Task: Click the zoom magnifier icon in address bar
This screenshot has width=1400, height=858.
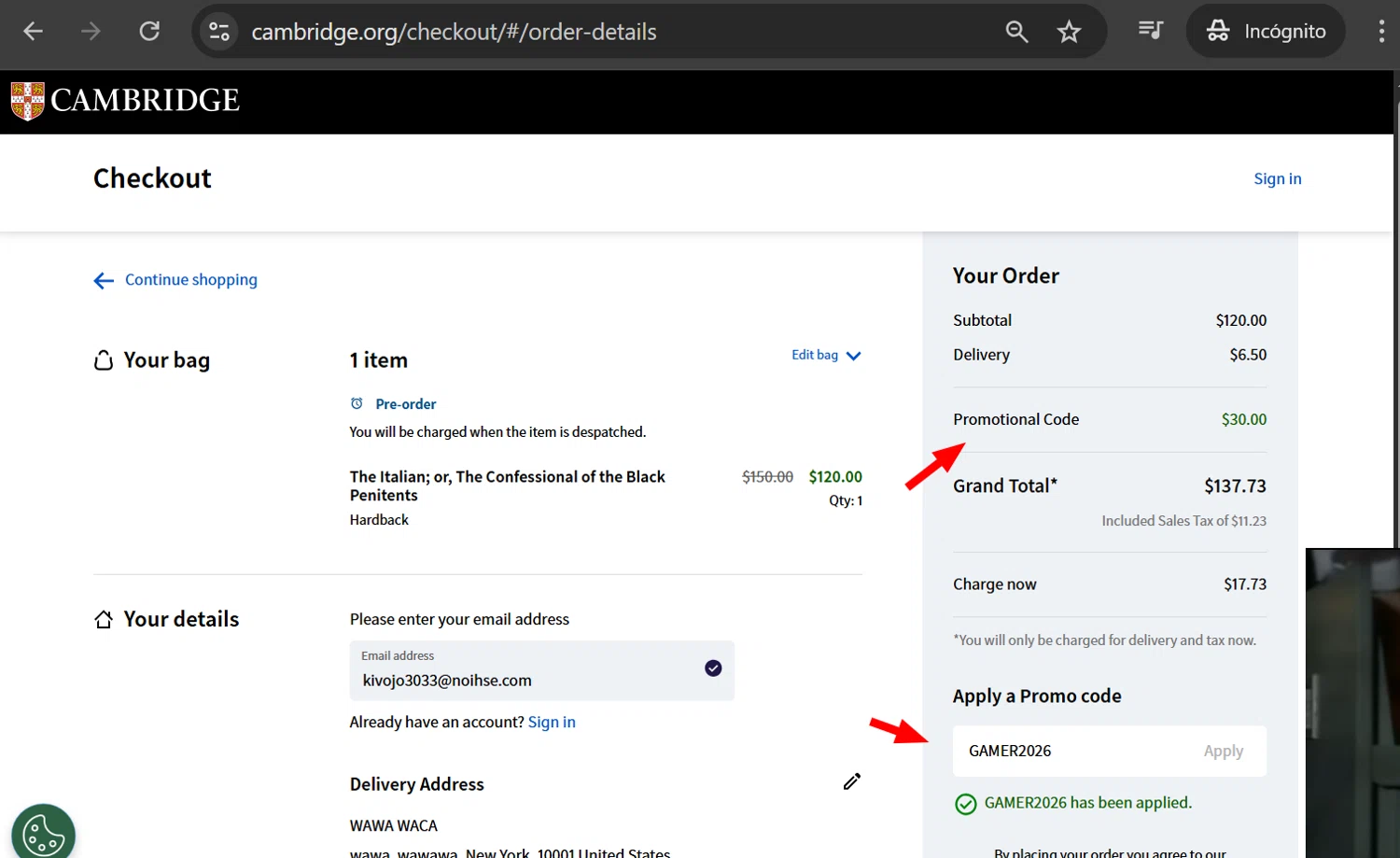Action: pyautogui.click(x=1016, y=32)
